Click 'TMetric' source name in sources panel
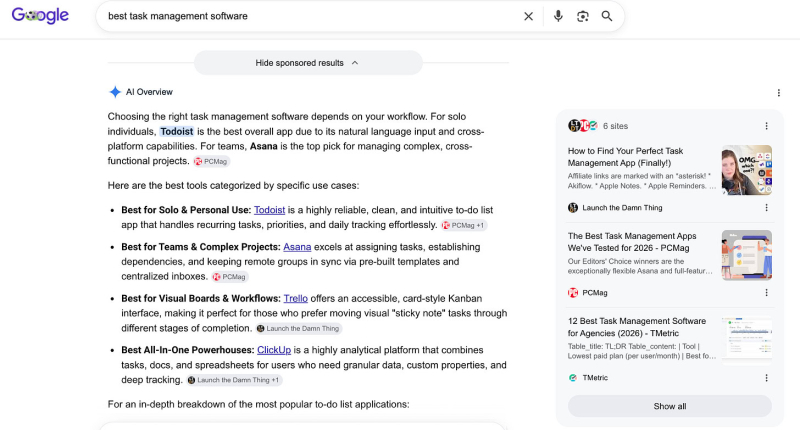This screenshot has height=430, width=800. 595,378
